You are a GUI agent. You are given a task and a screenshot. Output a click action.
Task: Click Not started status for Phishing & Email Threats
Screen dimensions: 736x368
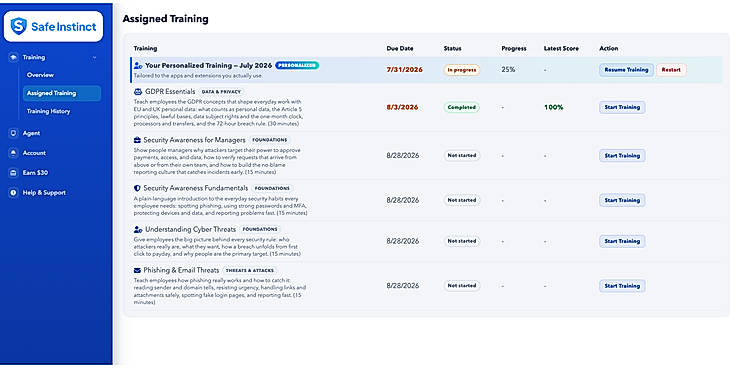pos(462,285)
